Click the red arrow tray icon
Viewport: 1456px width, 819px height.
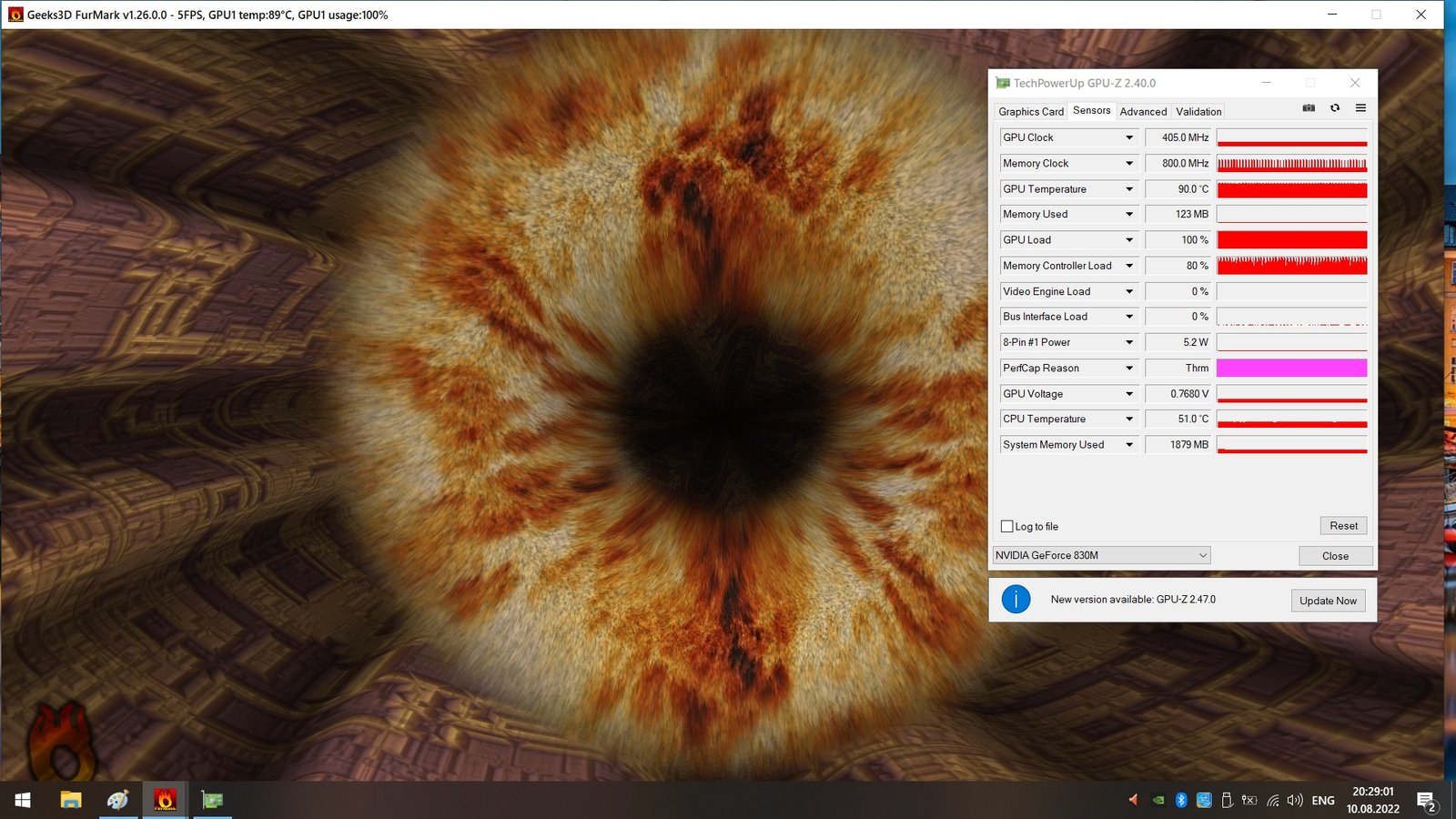pos(1134,801)
